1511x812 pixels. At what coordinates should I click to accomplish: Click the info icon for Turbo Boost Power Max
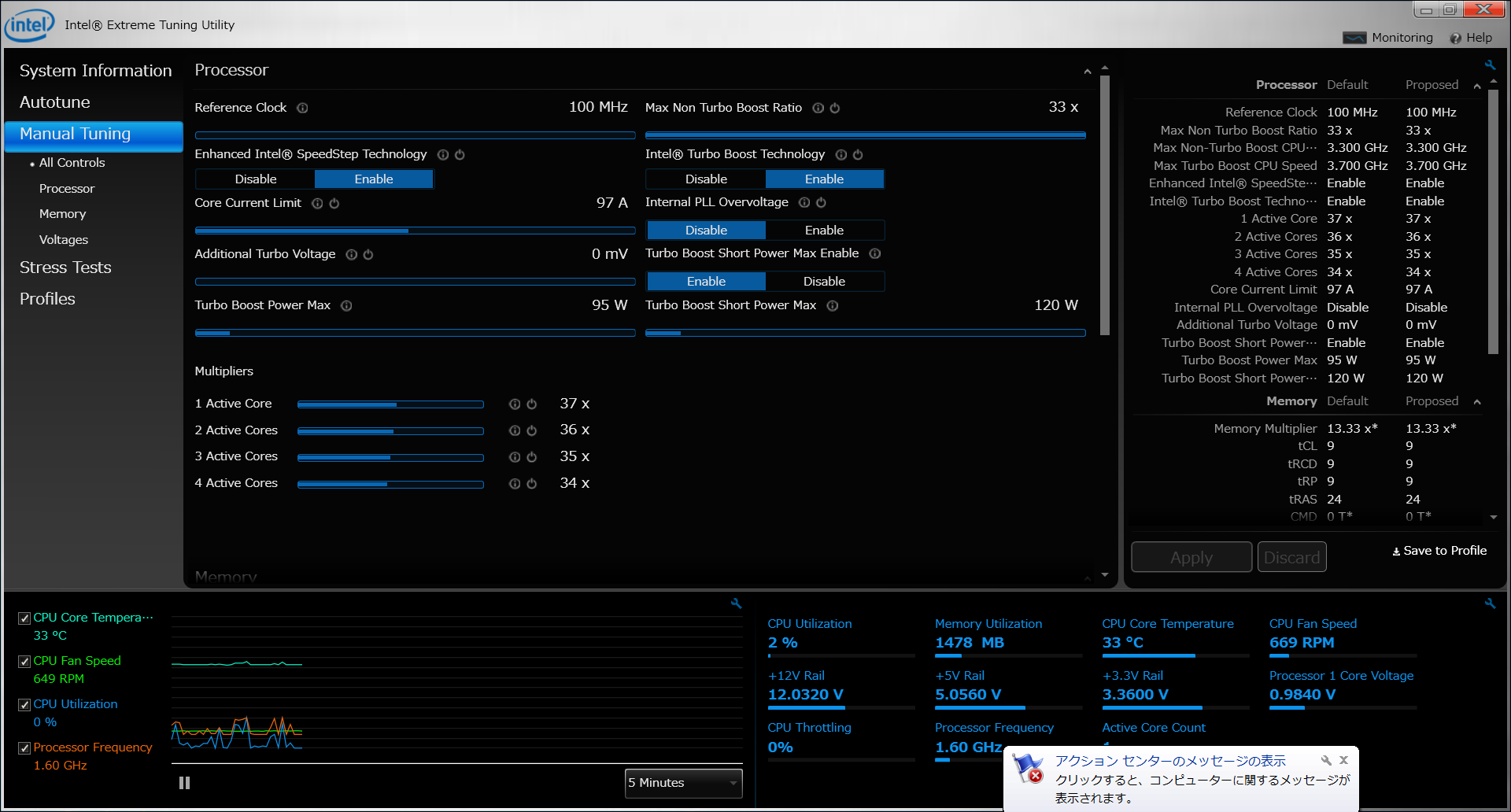pos(346,306)
